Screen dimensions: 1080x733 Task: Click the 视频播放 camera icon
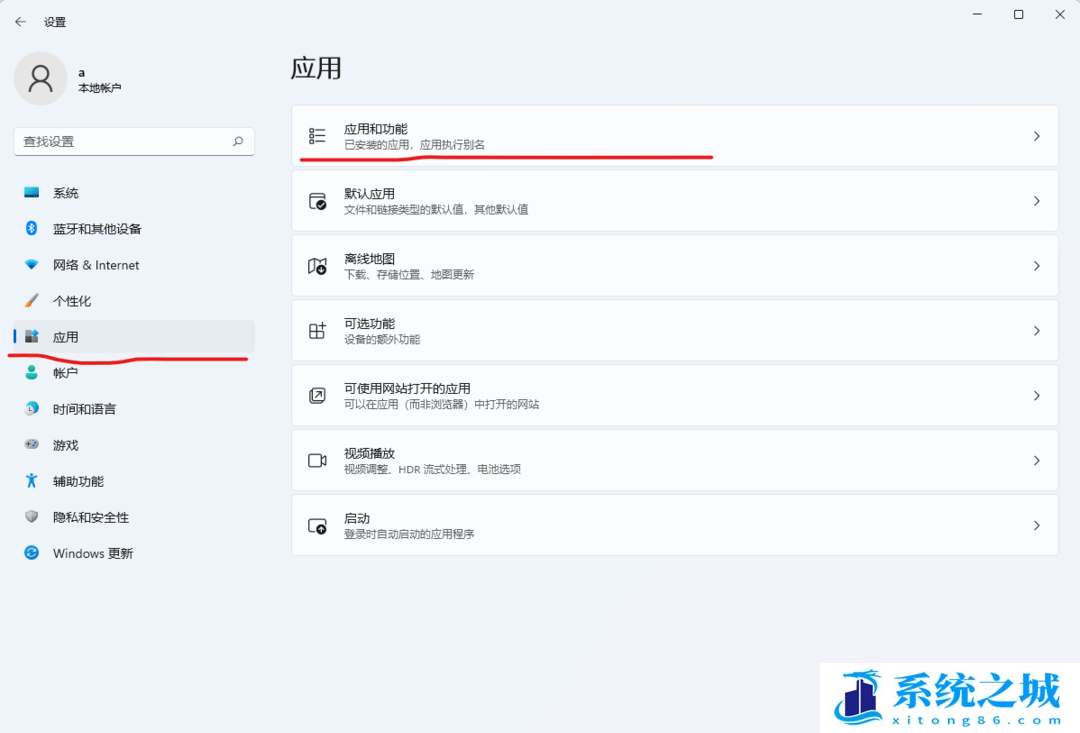pyautogui.click(x=317, y=460)
